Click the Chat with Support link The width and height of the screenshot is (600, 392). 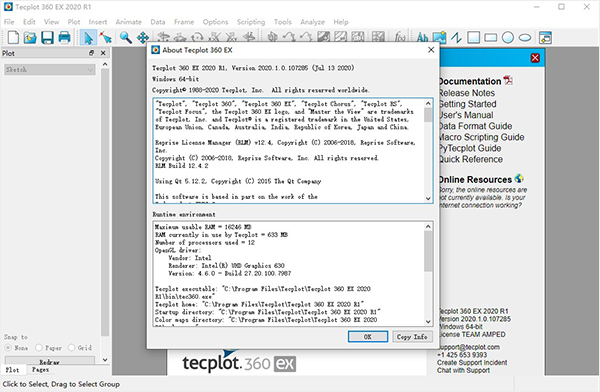click(x=463, y=370)
